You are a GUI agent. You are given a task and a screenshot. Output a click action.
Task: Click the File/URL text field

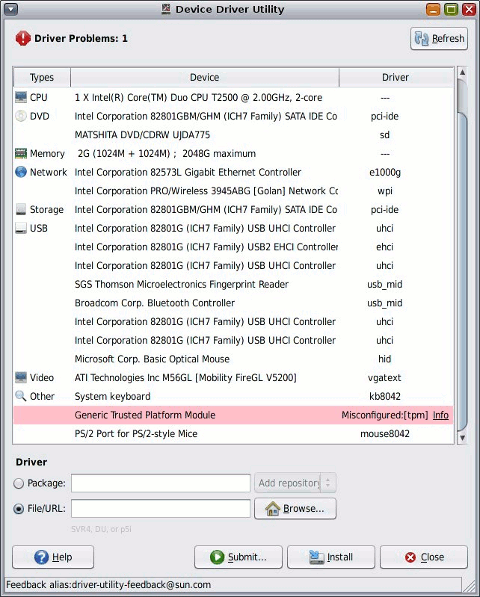pos(161,509)
